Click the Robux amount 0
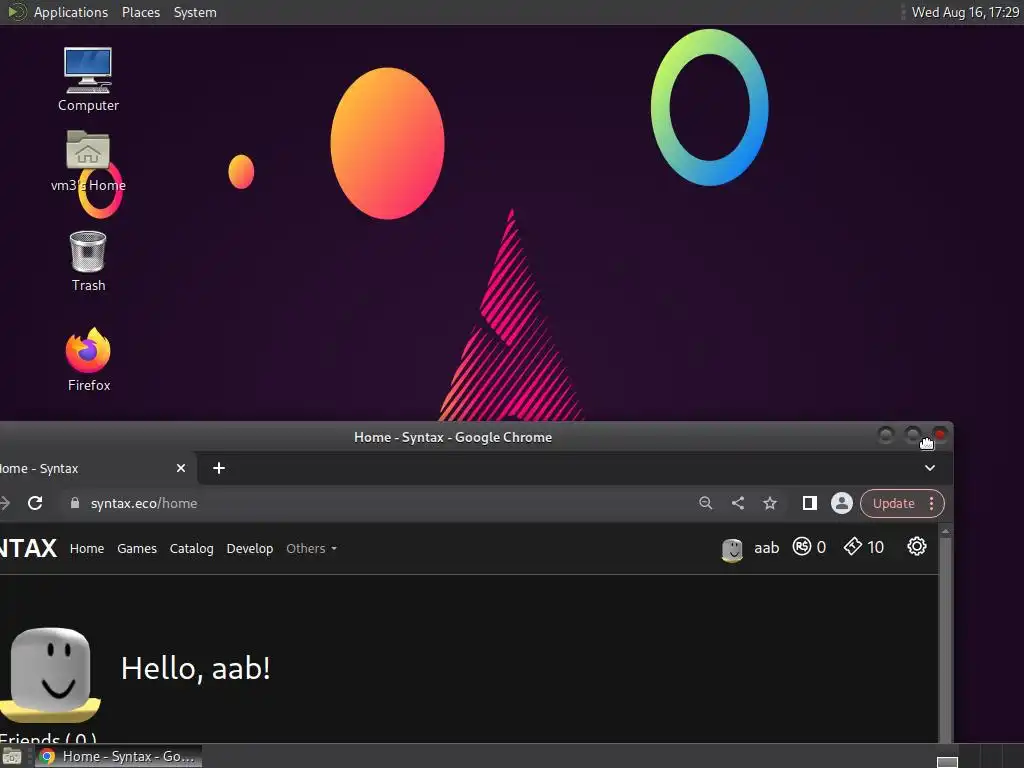1024x768 pixels. pos(821,547)
